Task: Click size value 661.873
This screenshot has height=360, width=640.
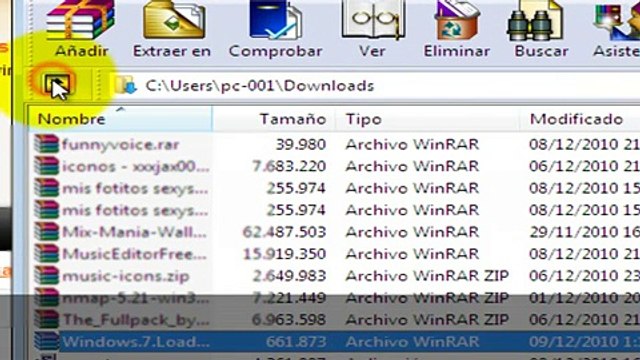Action: (296, 342)
